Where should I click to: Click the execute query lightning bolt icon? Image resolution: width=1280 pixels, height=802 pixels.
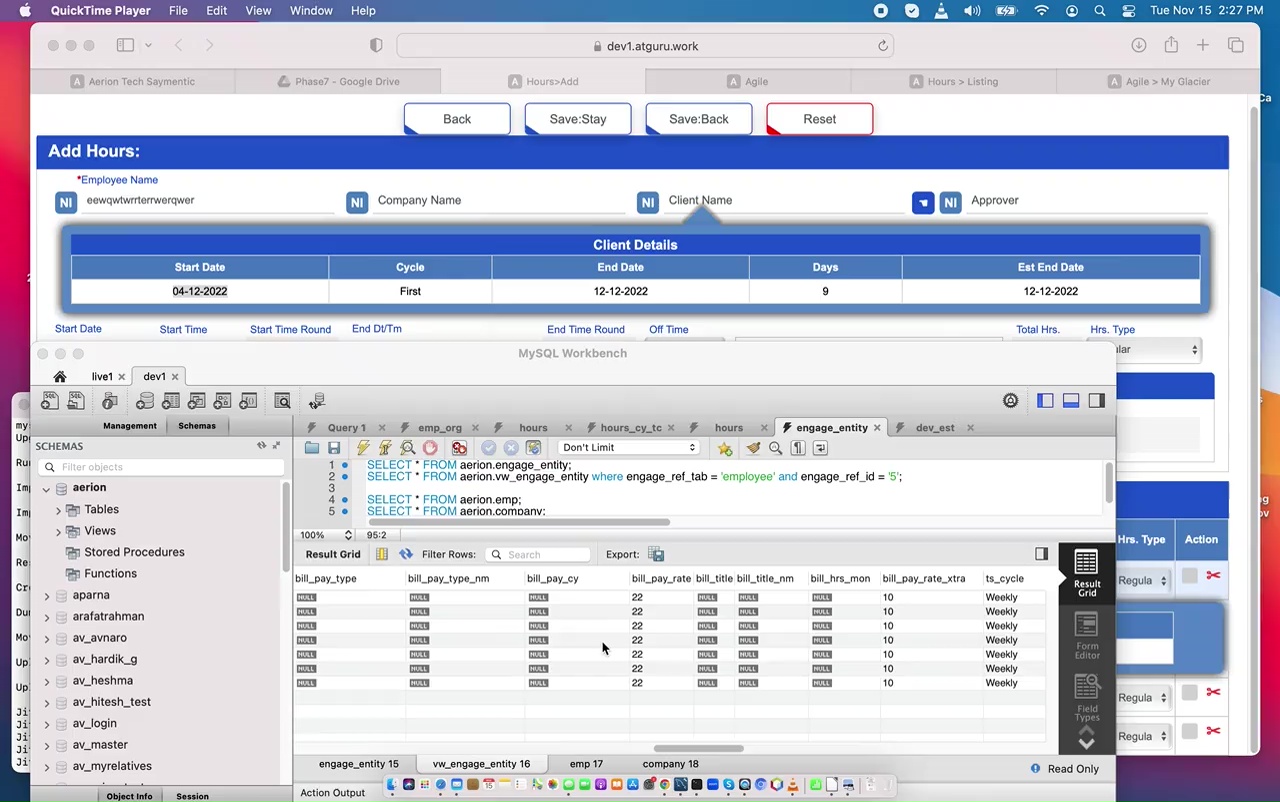point(363,448)
